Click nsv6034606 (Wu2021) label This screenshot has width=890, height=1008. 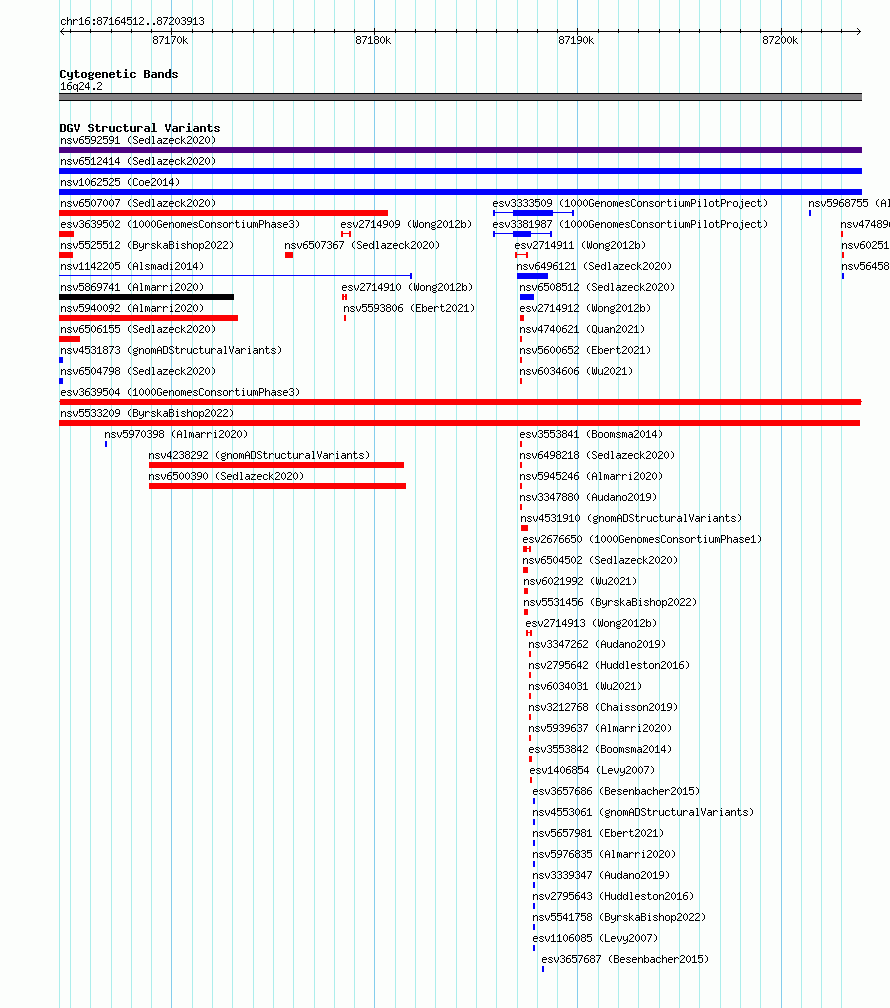pyautogui.click(x=576, y=372)
